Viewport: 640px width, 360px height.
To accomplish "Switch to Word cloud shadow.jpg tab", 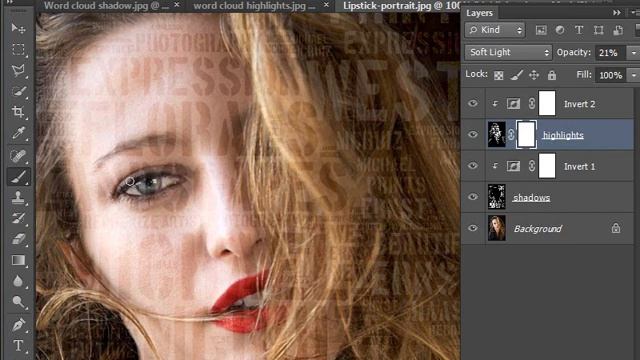I will (x=106, y=6).
